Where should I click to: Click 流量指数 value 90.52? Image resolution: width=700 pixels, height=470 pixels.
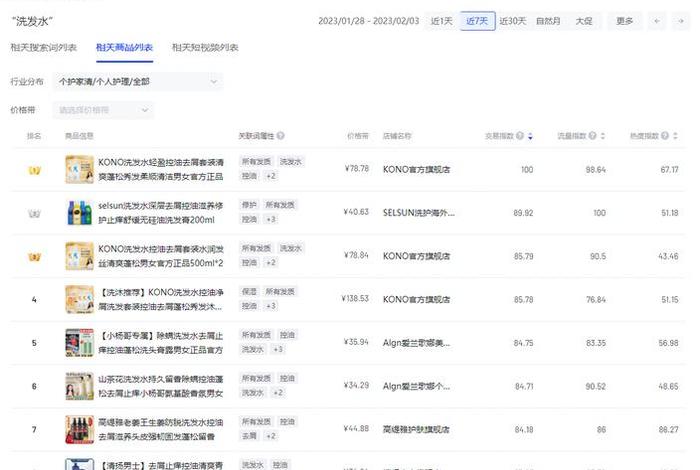click(x=596, y=387)
